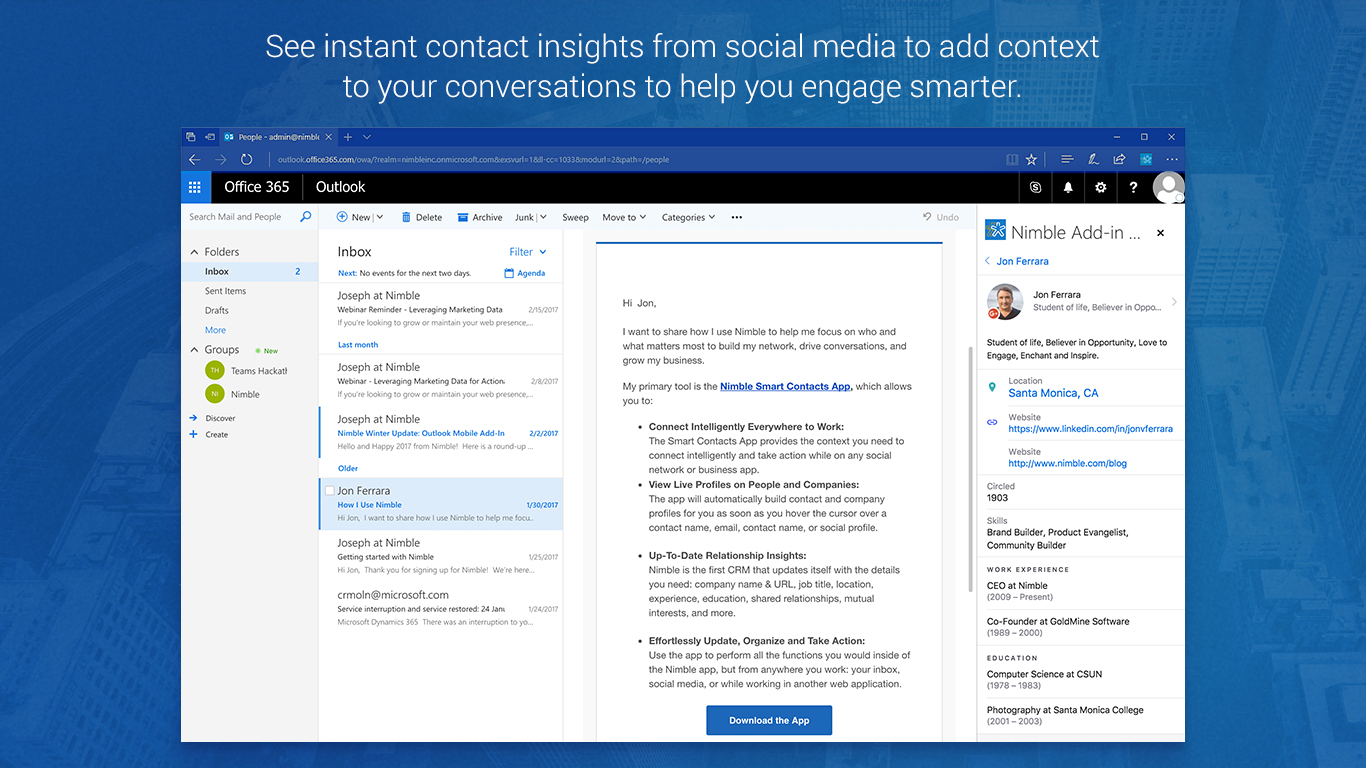Screen dimensions: 1366x768
Task: Click the Outlook app title
Action: point(340,187)
